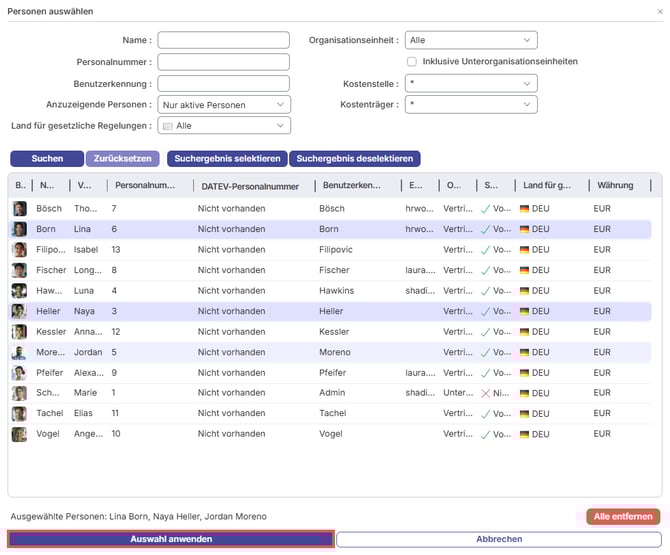Viewport: 670px width, 555px height.
Task: Click Jordan Moreno's avatar icon
Action: click(19, 353)
